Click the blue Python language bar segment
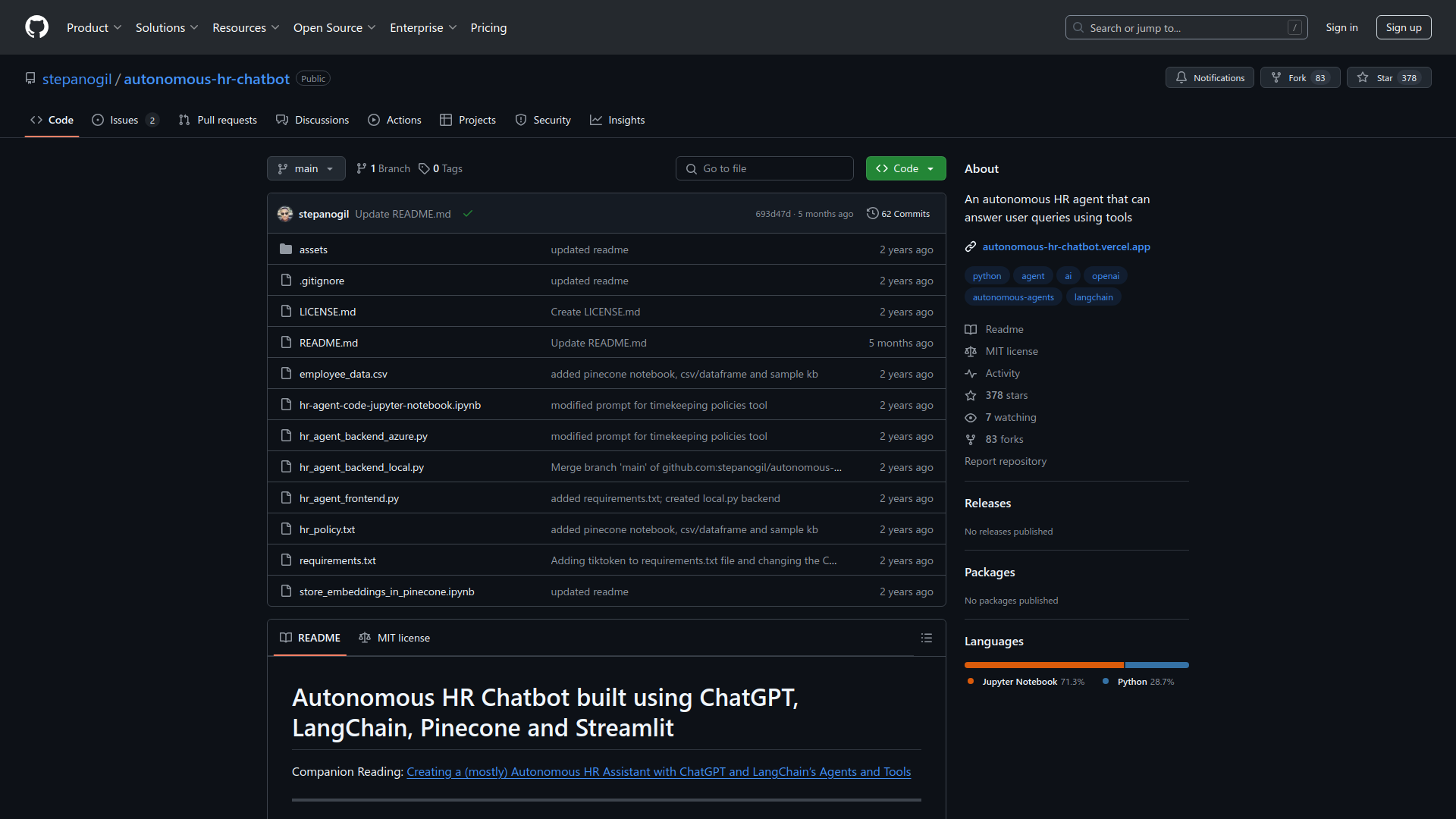1456x819 pixels. tap(1157, 665)
